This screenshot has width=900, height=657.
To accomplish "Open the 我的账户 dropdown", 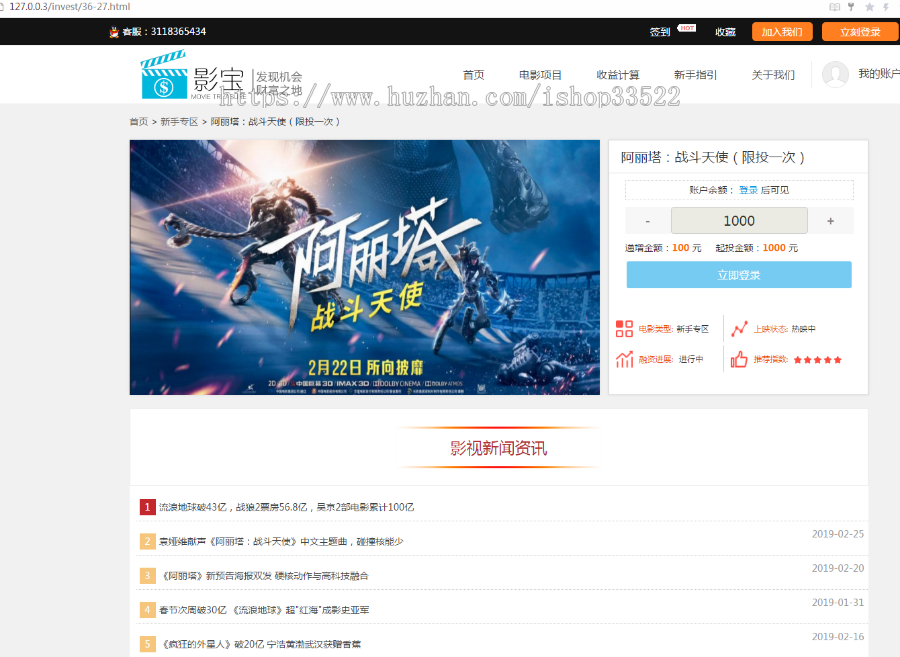I will (875, 74).
